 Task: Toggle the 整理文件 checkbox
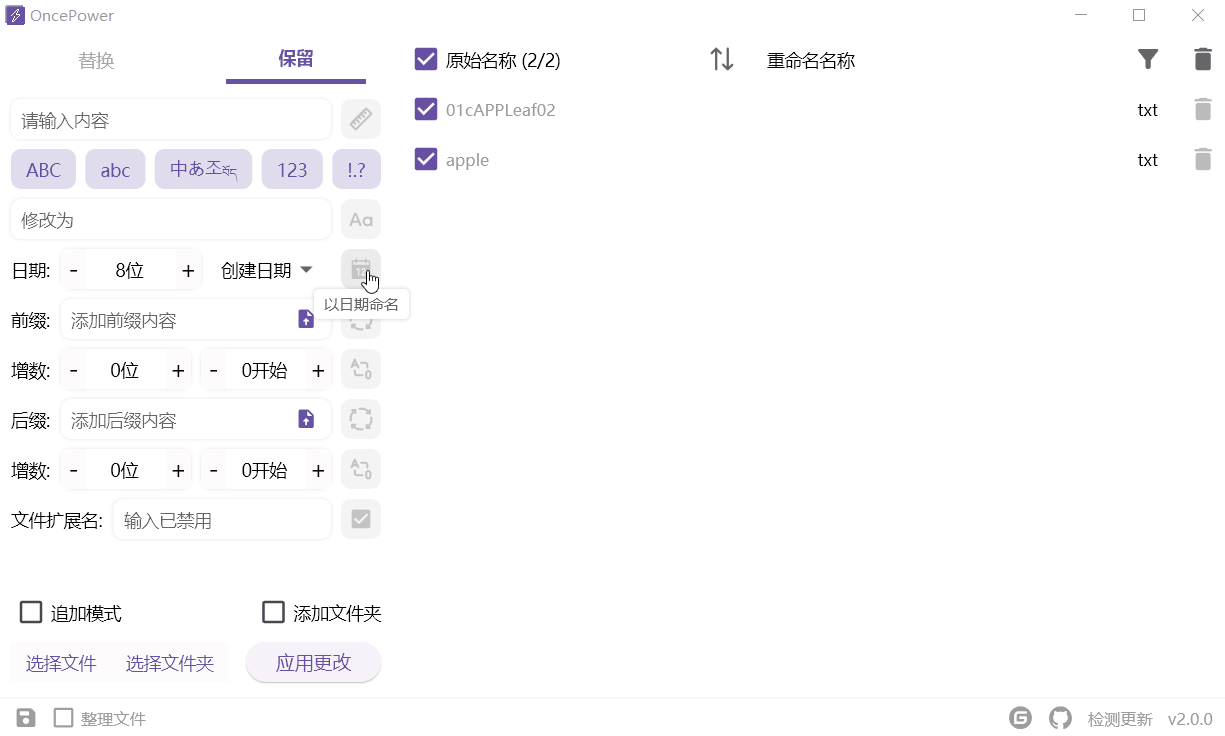point(63,717)
